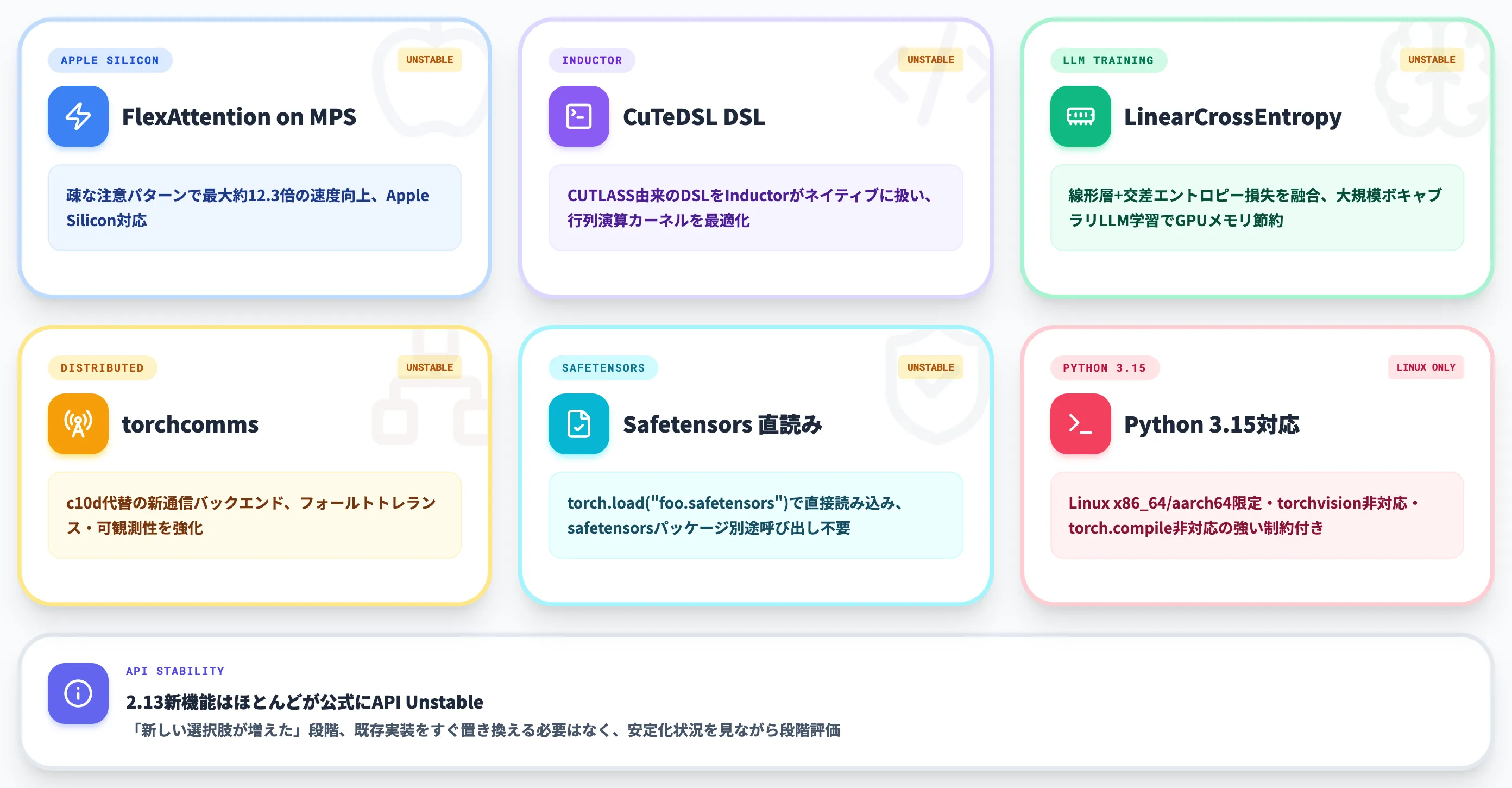
Task: Select the DISTRIBUTED tag
Action: click(x=102, y=368)
